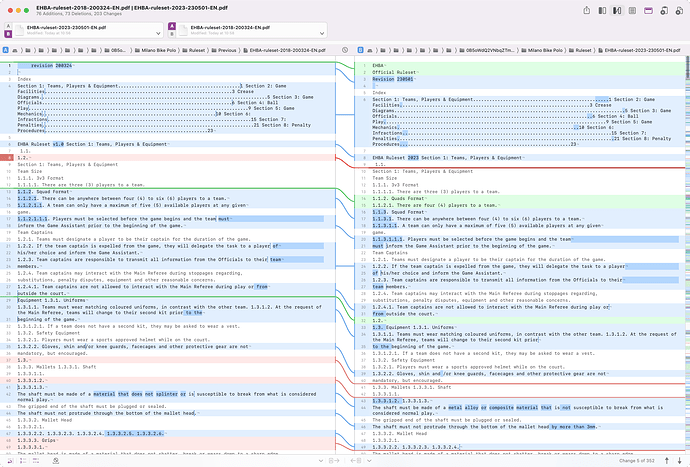Click the clock history icon after left path bar
Image resolution: width=690 pixels, height=467 pixels.
(x=345, y=50)
